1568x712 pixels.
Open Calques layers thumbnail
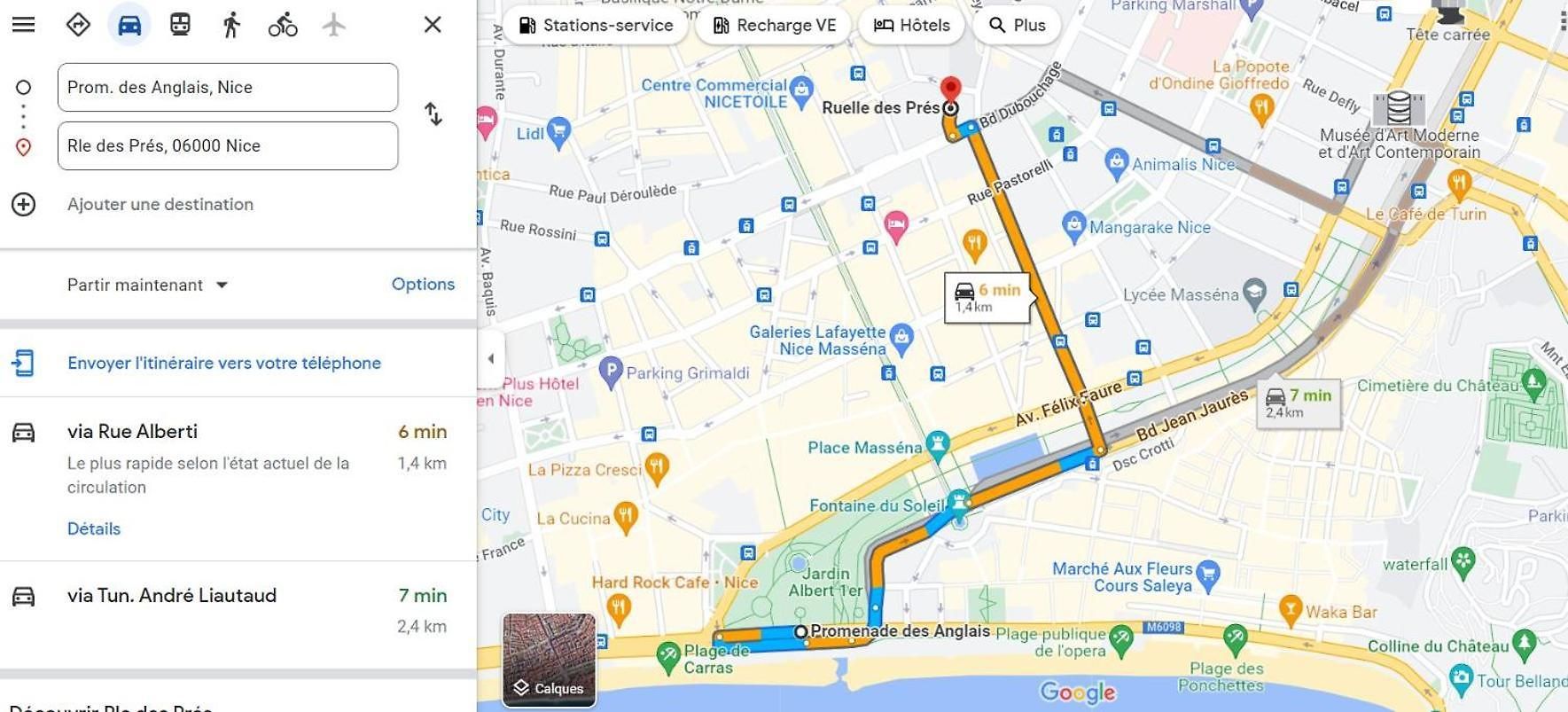pos(550,660)
